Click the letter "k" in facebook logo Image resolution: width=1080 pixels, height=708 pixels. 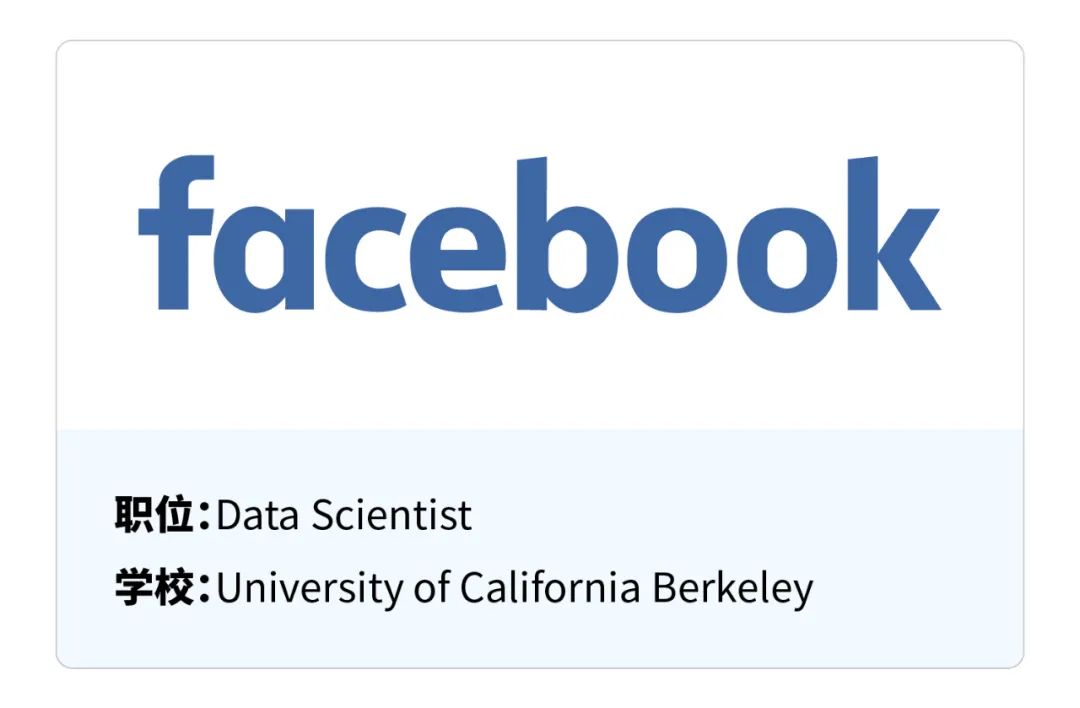pyautogui.click(x=894, y=233)
